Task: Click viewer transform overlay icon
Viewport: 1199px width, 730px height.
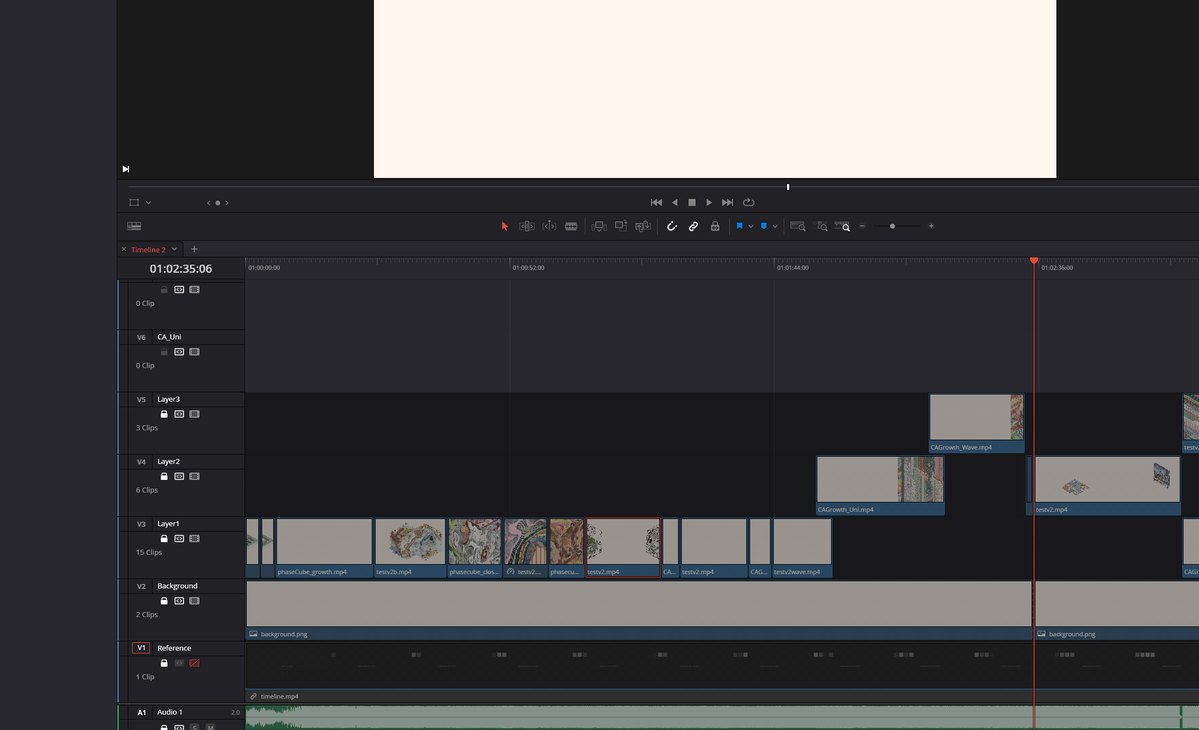Action: tap(134, 203)
